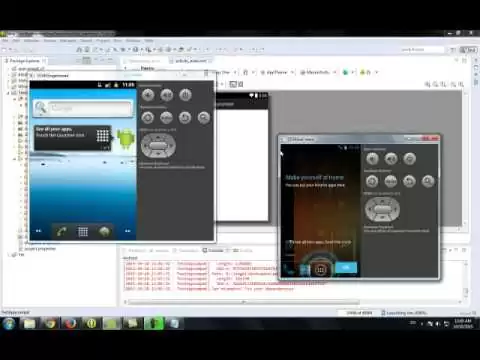This screenshot has height=360, width=480.
Task: Open Chrome from the taskbar
Action: coord(50,324)
